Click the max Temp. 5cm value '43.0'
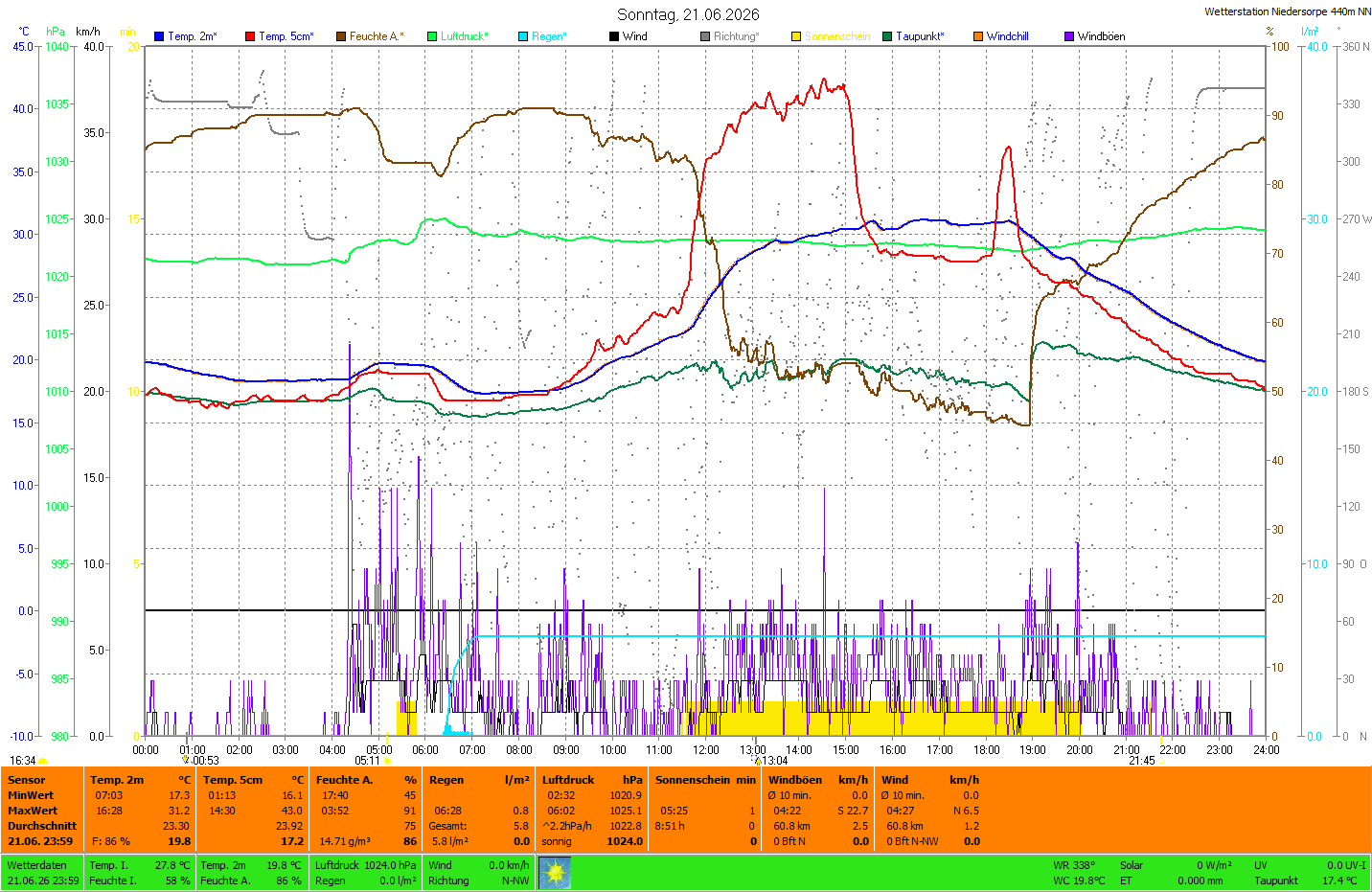The width and height of the screenshot is (1372, 892). pos(292,811)
